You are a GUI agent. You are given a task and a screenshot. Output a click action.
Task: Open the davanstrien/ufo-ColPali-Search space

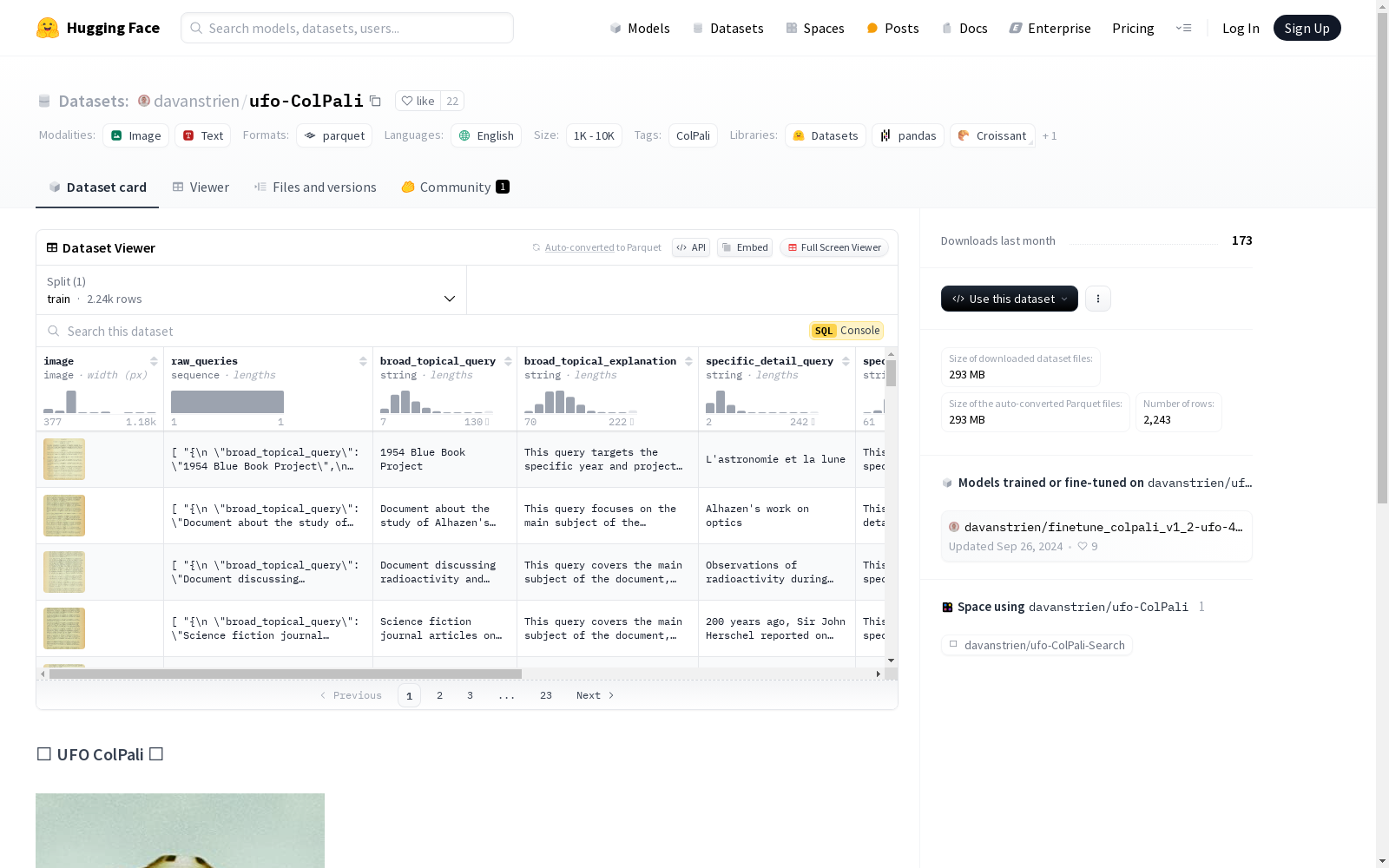pos(1037,645)
